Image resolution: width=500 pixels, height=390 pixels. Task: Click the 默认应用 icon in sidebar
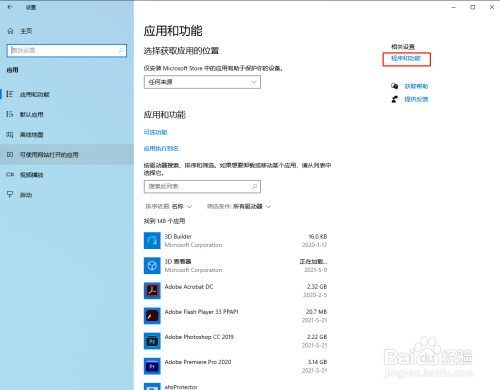(x=10, y=114)
